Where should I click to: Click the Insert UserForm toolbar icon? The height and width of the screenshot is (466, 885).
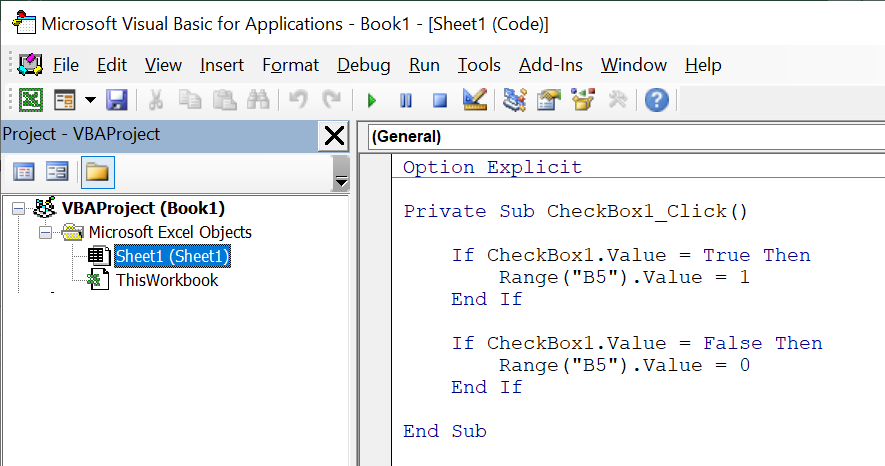pyautogui.click(x=65, y=100)
